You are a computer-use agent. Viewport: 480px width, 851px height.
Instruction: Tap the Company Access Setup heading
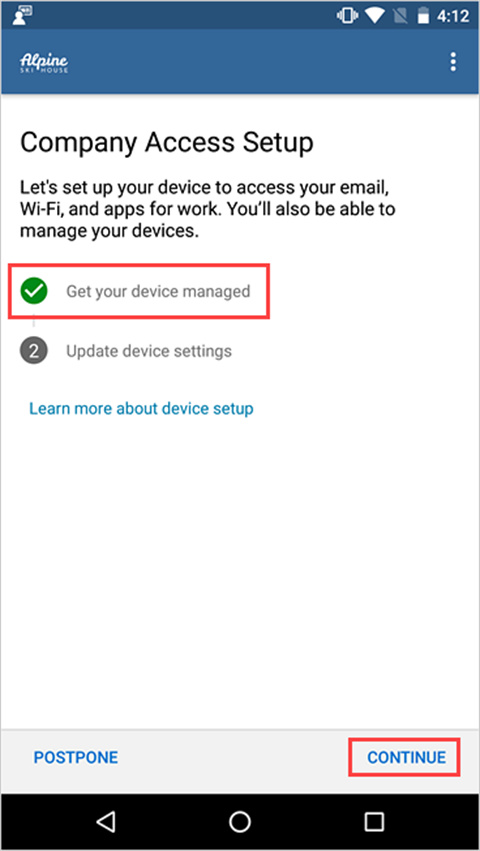click(167, 144)
